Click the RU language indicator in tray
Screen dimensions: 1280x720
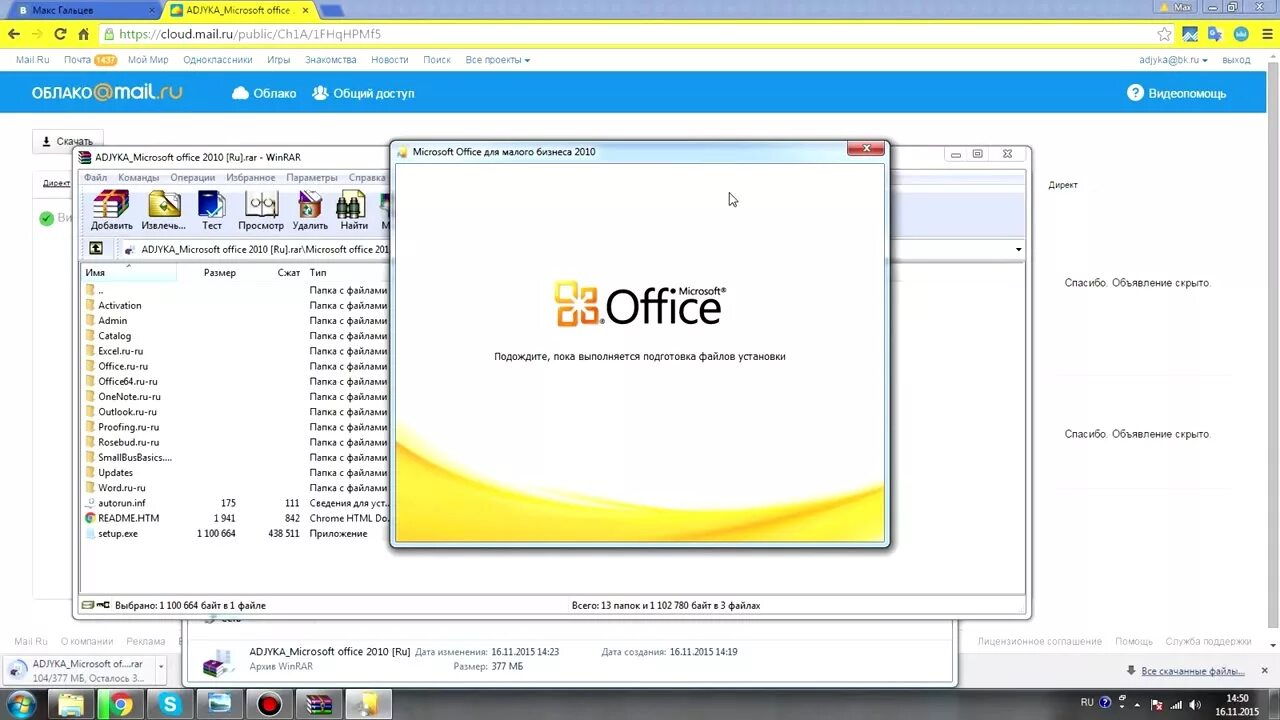click(x=1087, y=703)
